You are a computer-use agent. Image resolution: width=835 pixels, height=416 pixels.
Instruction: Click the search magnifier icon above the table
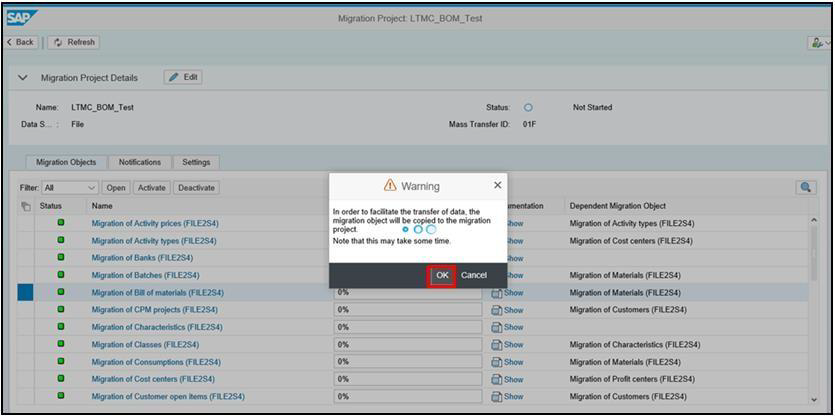pyautogui.click(x=805, y=187)
